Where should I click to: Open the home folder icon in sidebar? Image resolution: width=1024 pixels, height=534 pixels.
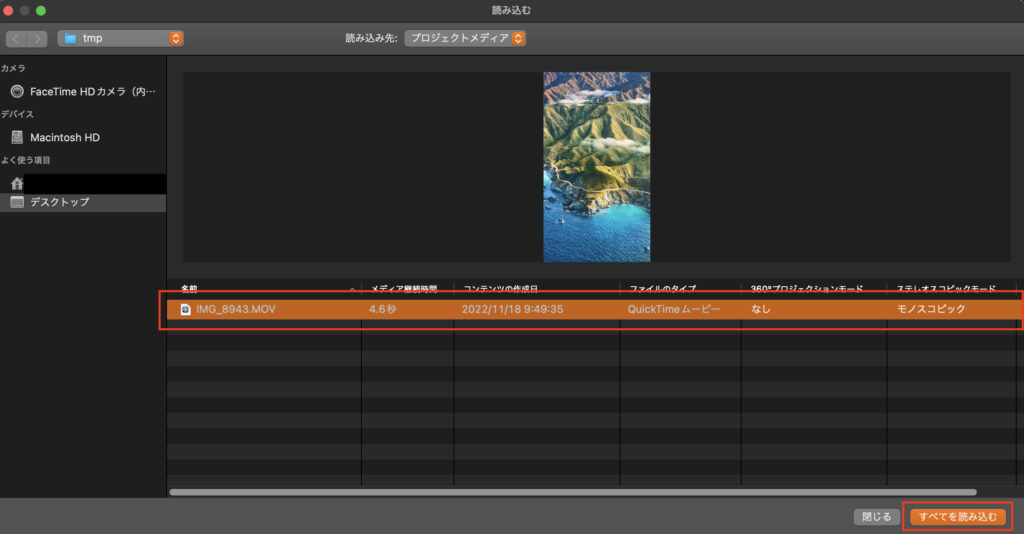pyautogui.click(x=17, y=183)
